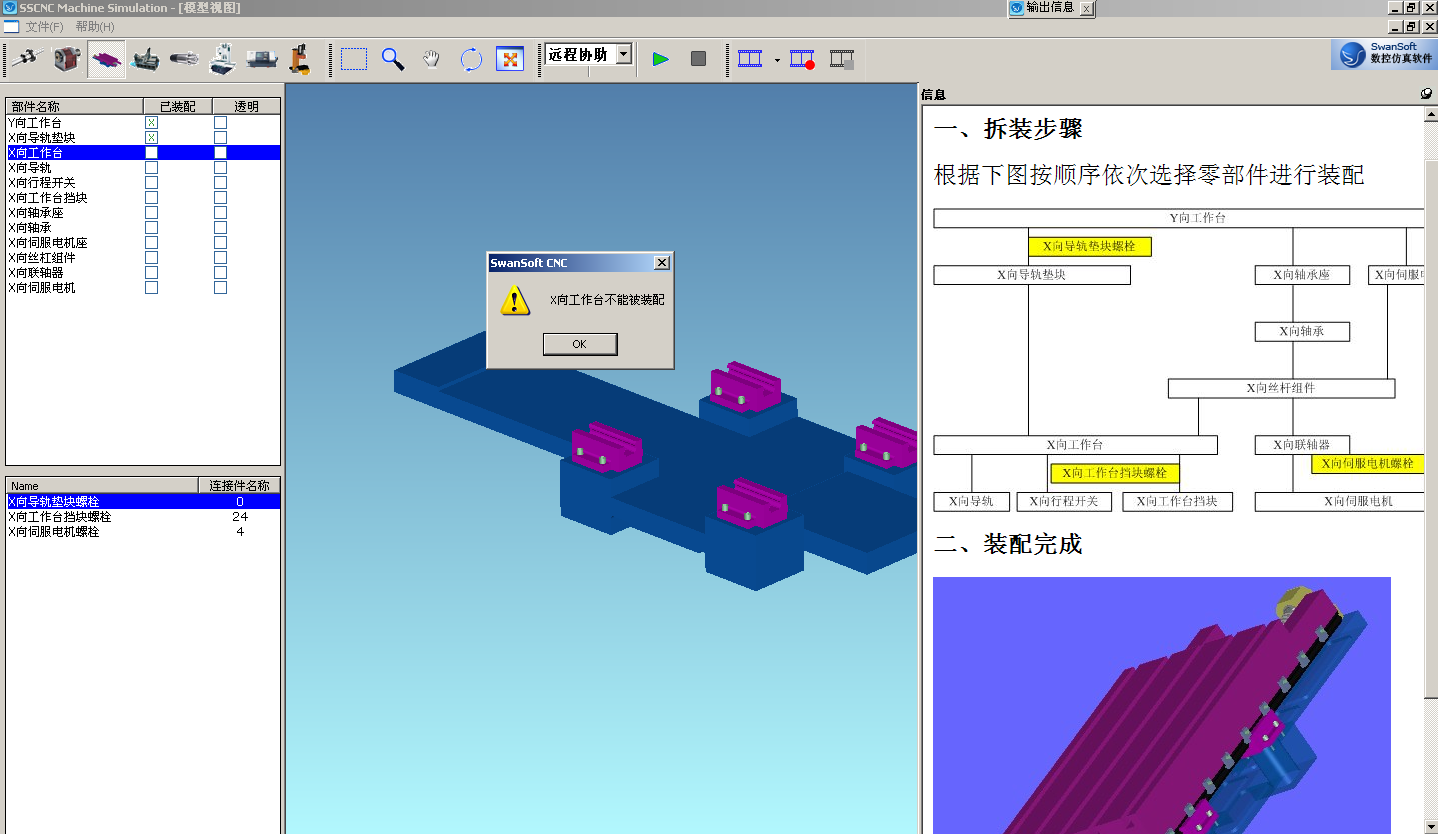Select the CNC lathe machine model icon

coord(263,60)
